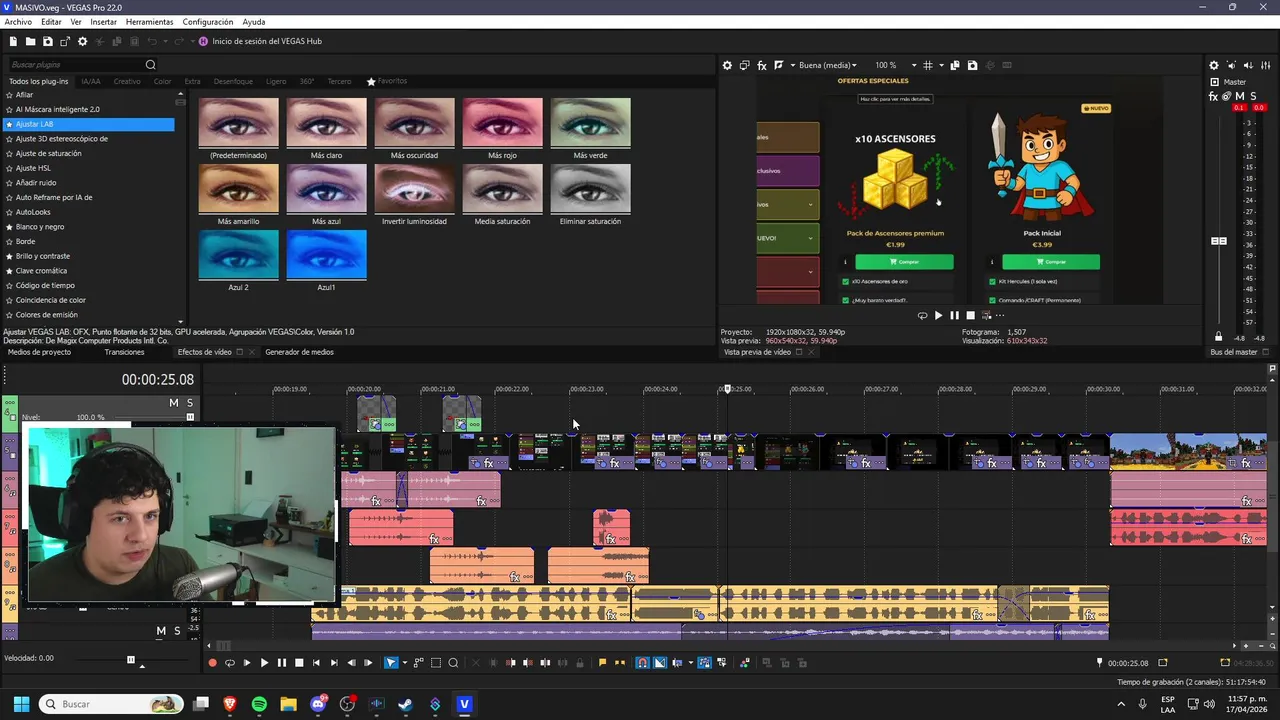Open Auto Ripple mode dropdown arrow
The height and width of the screenshot is (720, 1280).
691,663
